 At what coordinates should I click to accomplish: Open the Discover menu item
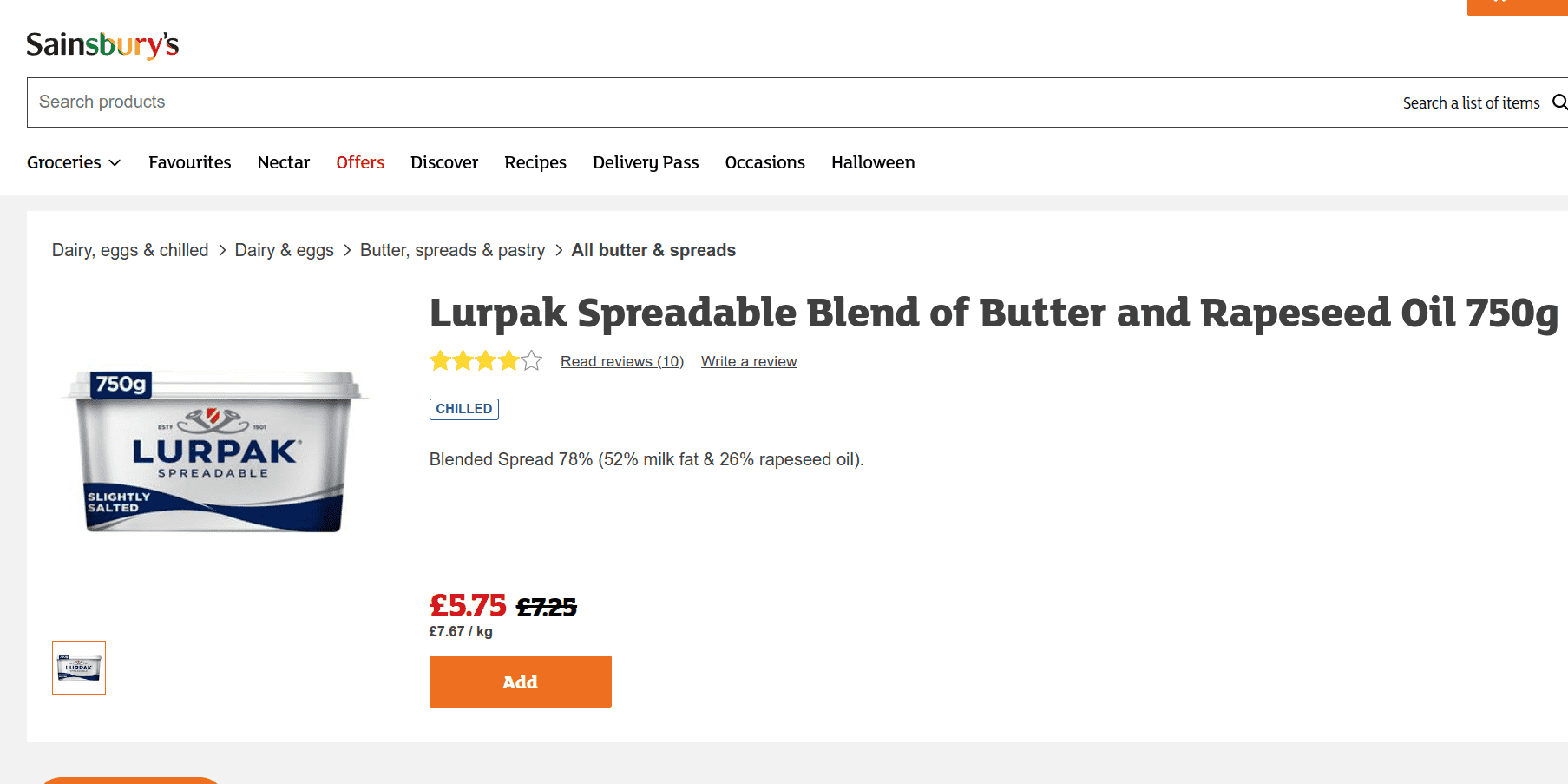pyautogui.click(x=443, y=162)
